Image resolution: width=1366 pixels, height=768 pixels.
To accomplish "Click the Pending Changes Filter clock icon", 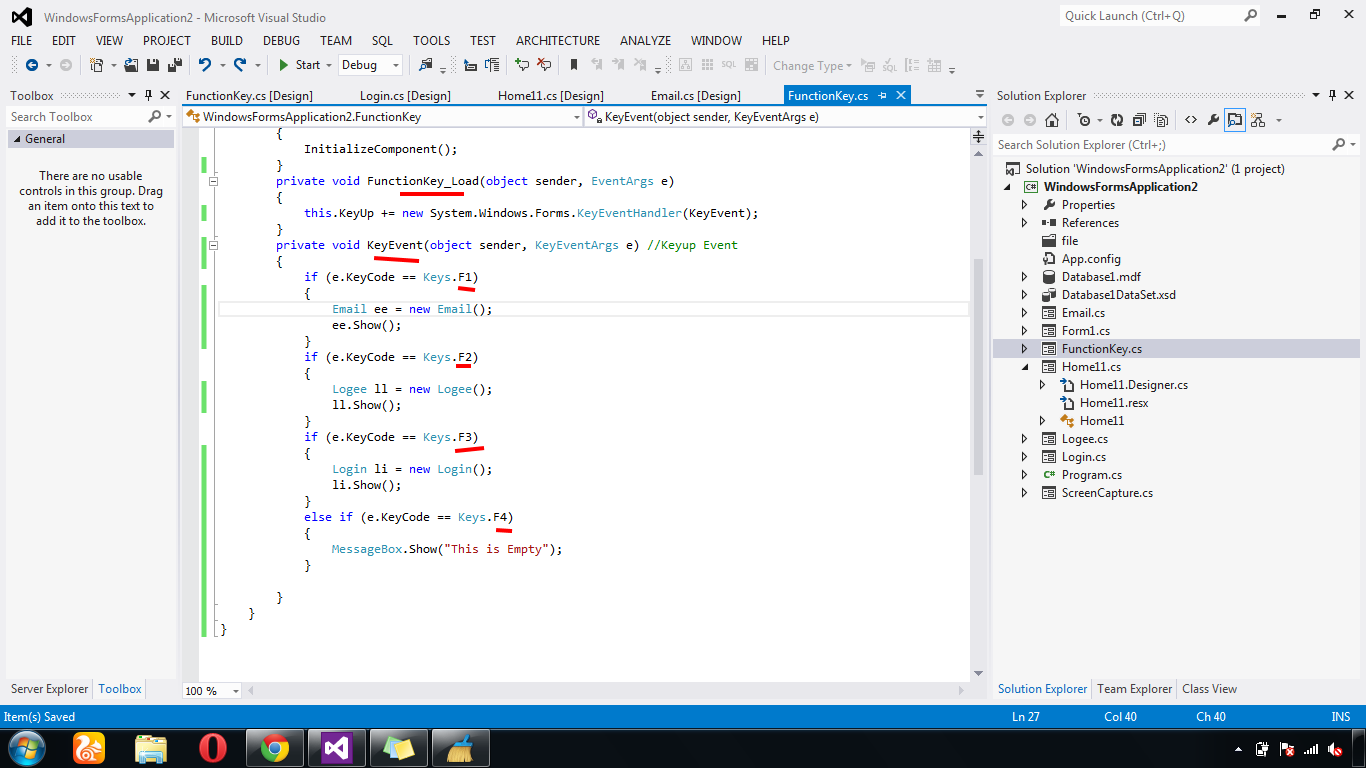I will pyautogui.click(x=1084, y=120).
